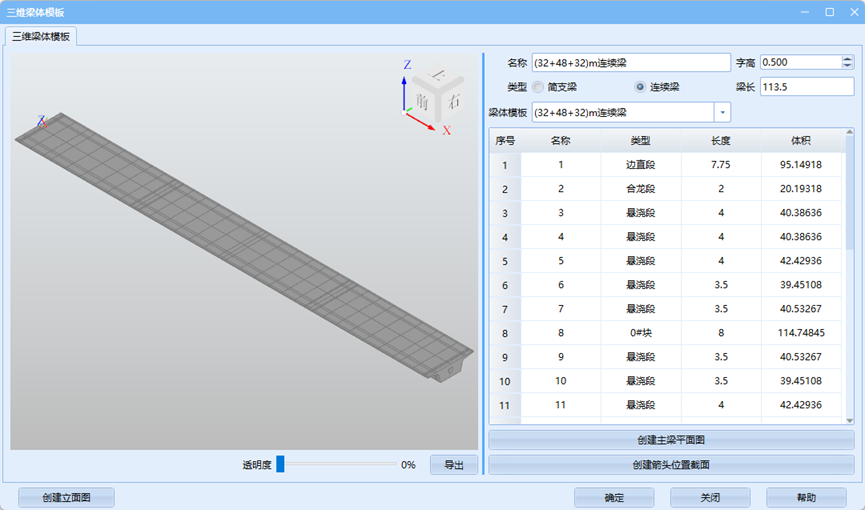
Task: Select the 连续梁 radio button
Action: click(x=640, y=87)
